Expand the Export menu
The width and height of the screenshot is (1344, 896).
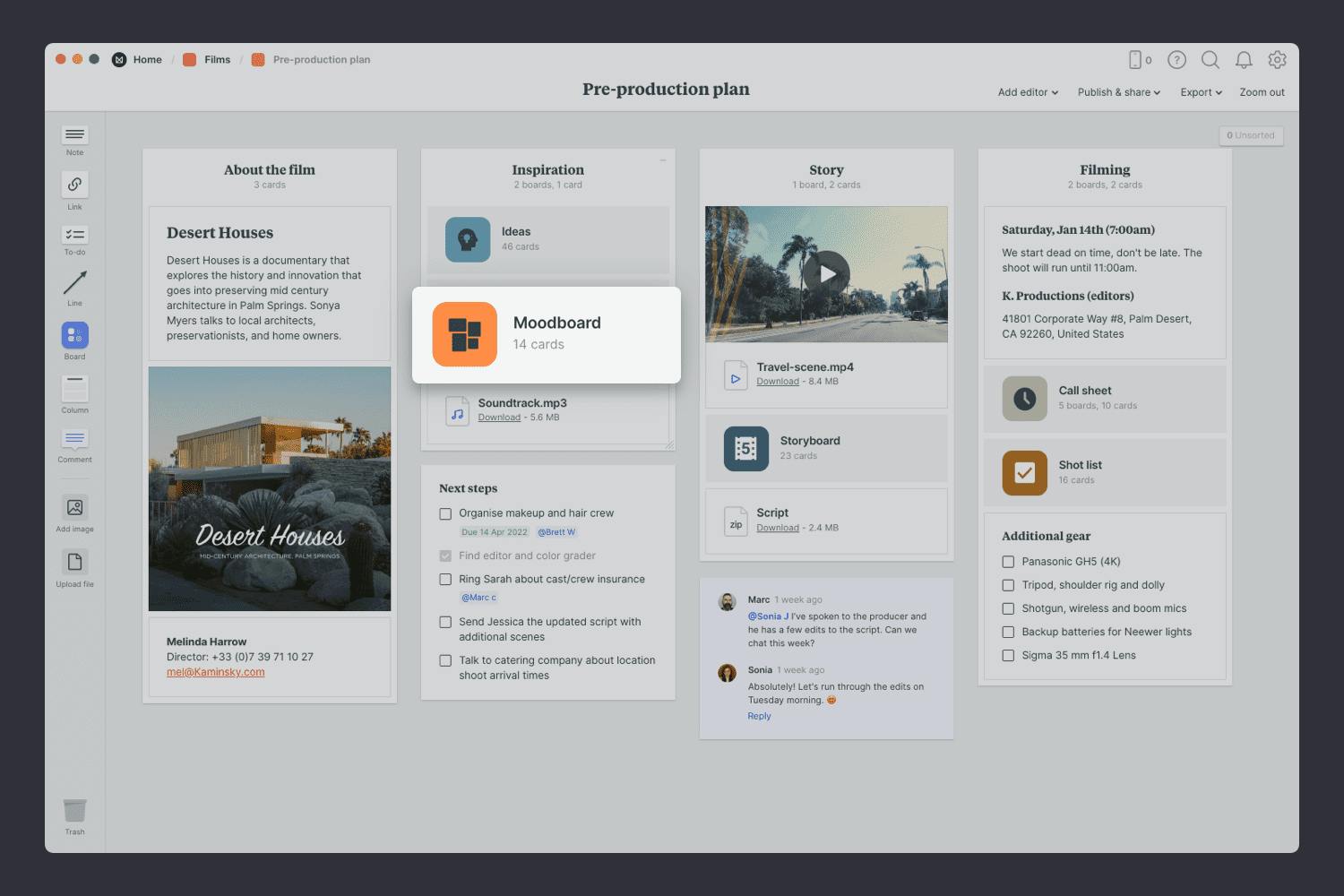click(1201, 92)
